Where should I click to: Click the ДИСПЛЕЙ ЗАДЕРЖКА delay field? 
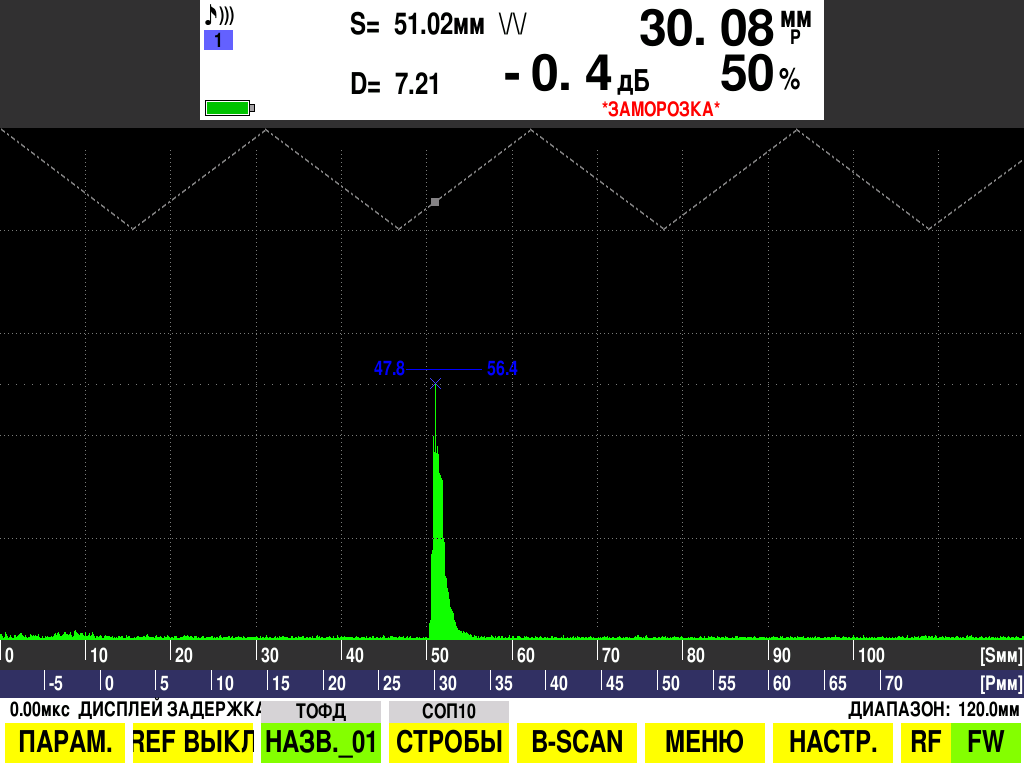coord(170,710)
